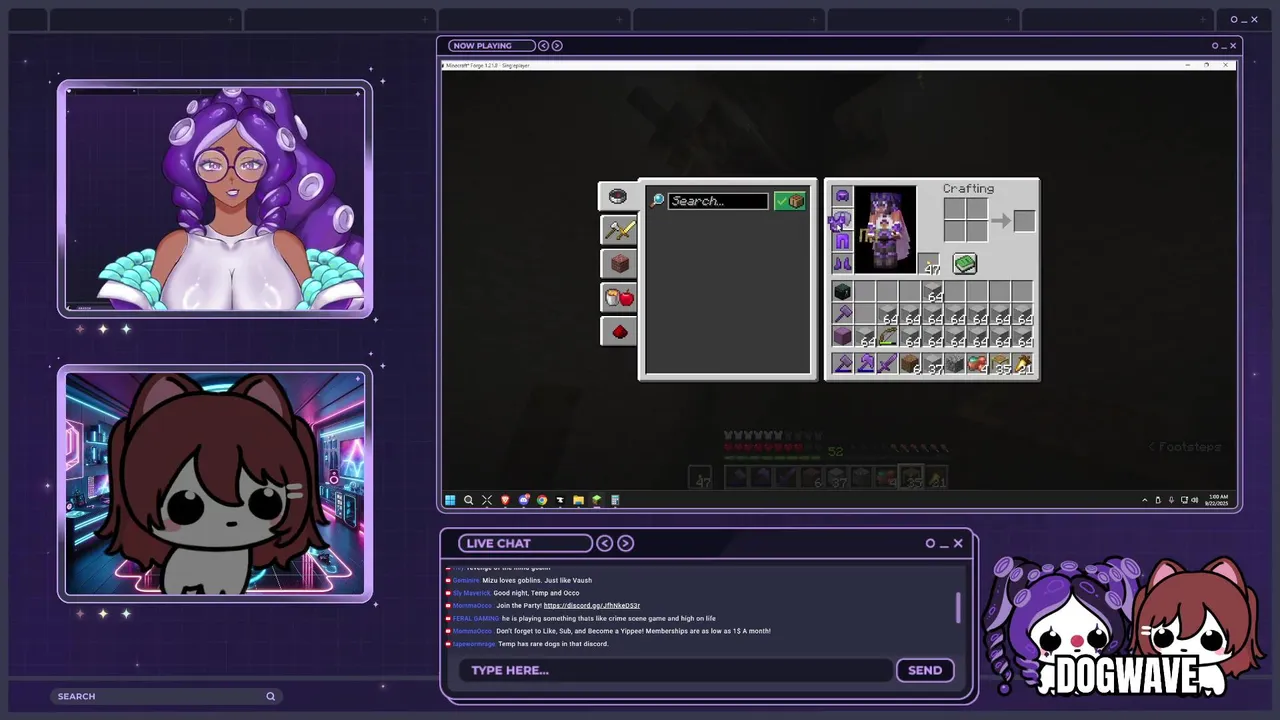Image resolution: width=1280 pixels, height=720 pixels.
Task: Open File Explorer from the taskbar
Action: tap(578, 500)
